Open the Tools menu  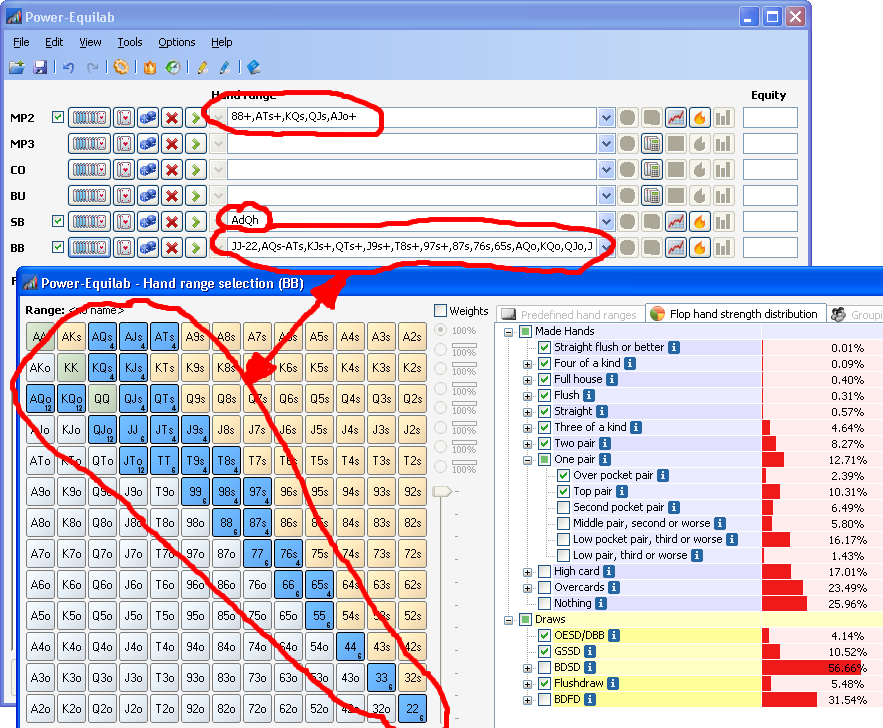coord(130,42)
